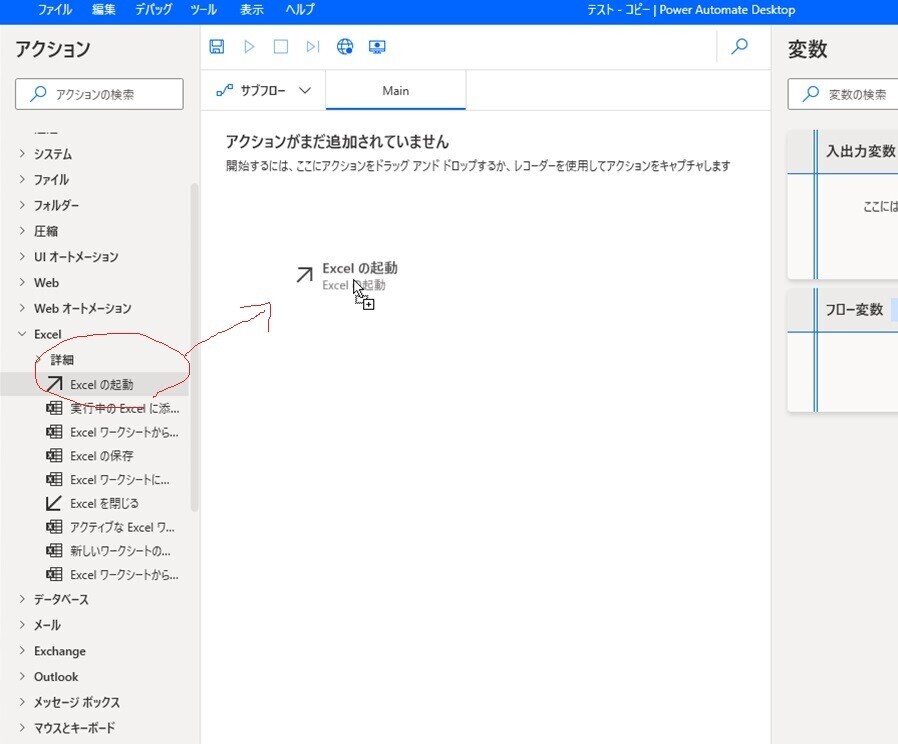Click the 変数の検索 search field
Image resolution: width=898 pixels, height=744 pixels.
842,94
